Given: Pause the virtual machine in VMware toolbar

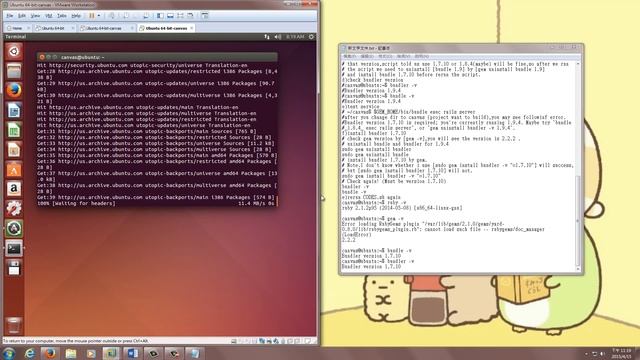Looking at the screenshot, I should tap(92, 16).
